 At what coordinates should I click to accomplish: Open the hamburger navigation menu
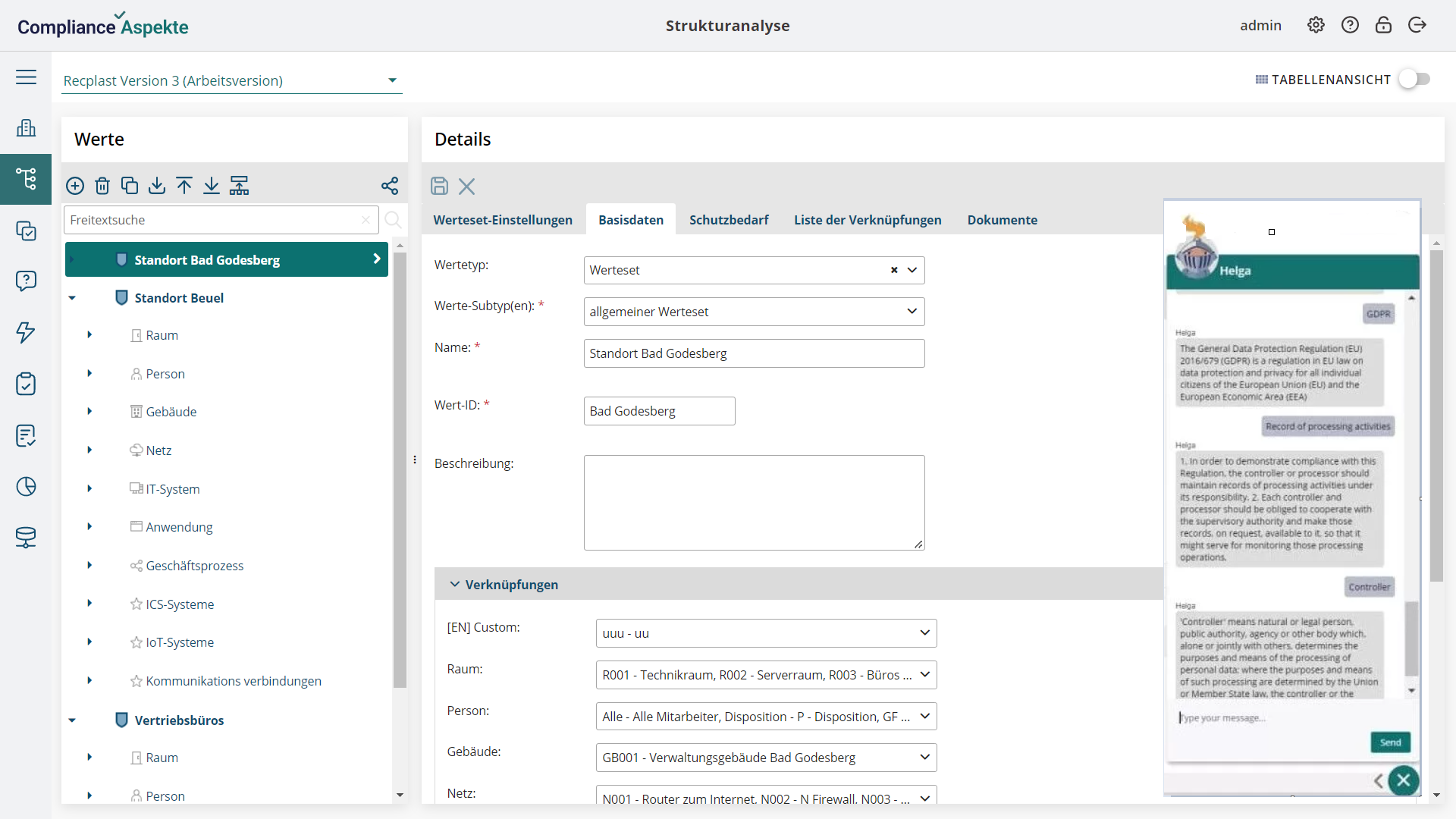26,77
